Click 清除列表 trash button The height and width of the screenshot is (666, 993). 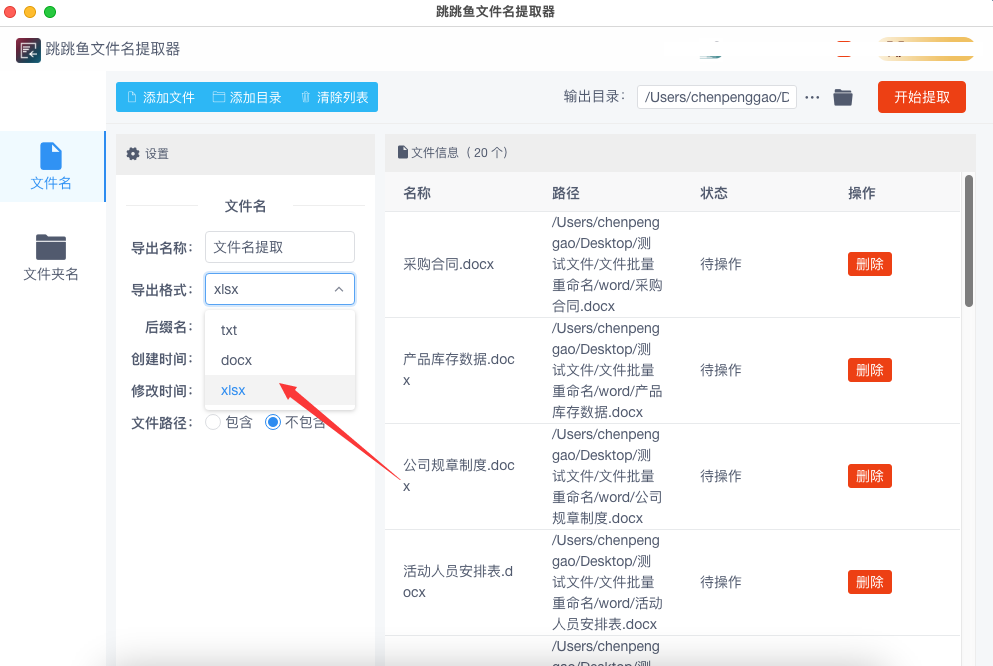point(334,97)
